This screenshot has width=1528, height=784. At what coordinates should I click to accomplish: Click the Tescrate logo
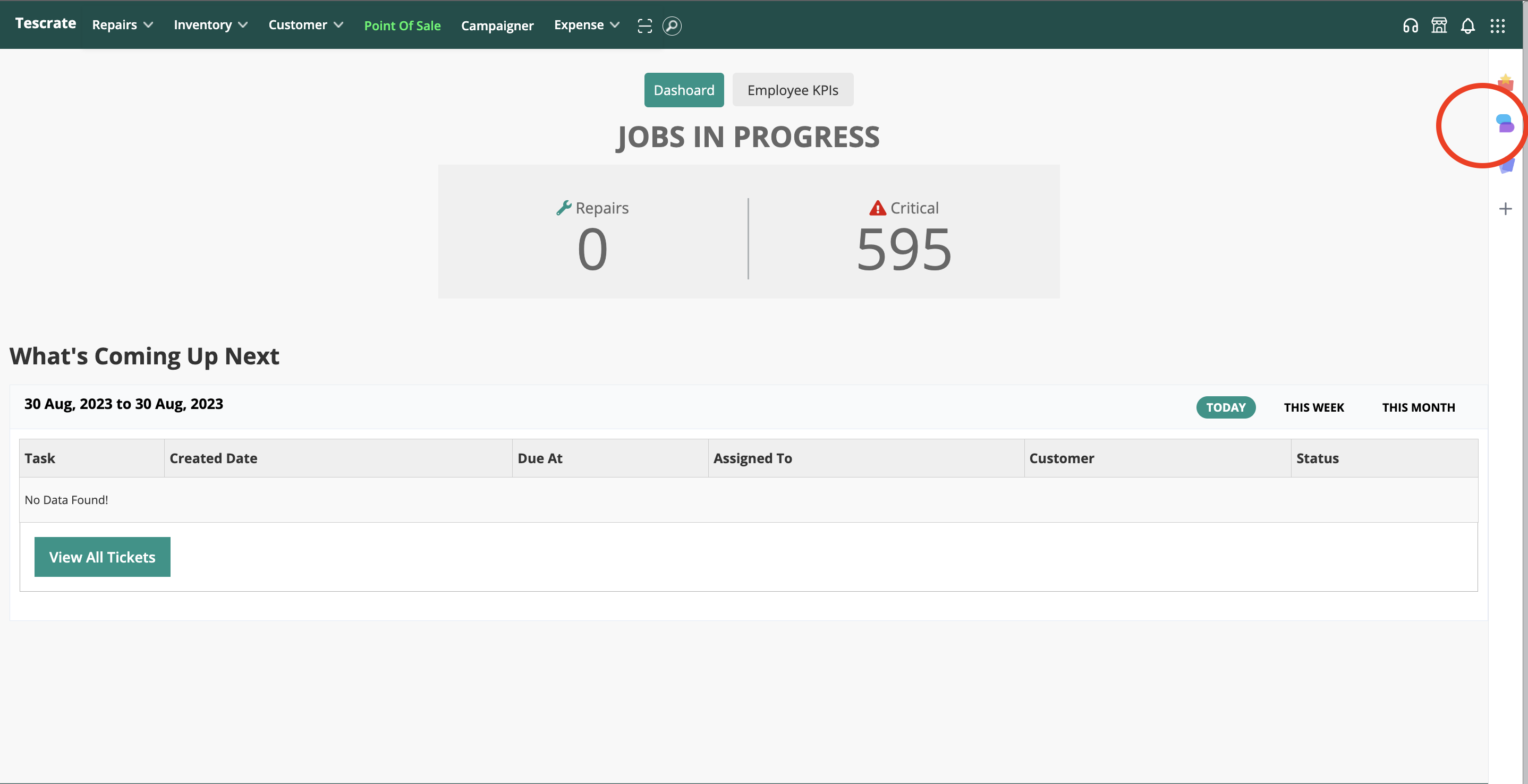[46, 23]
